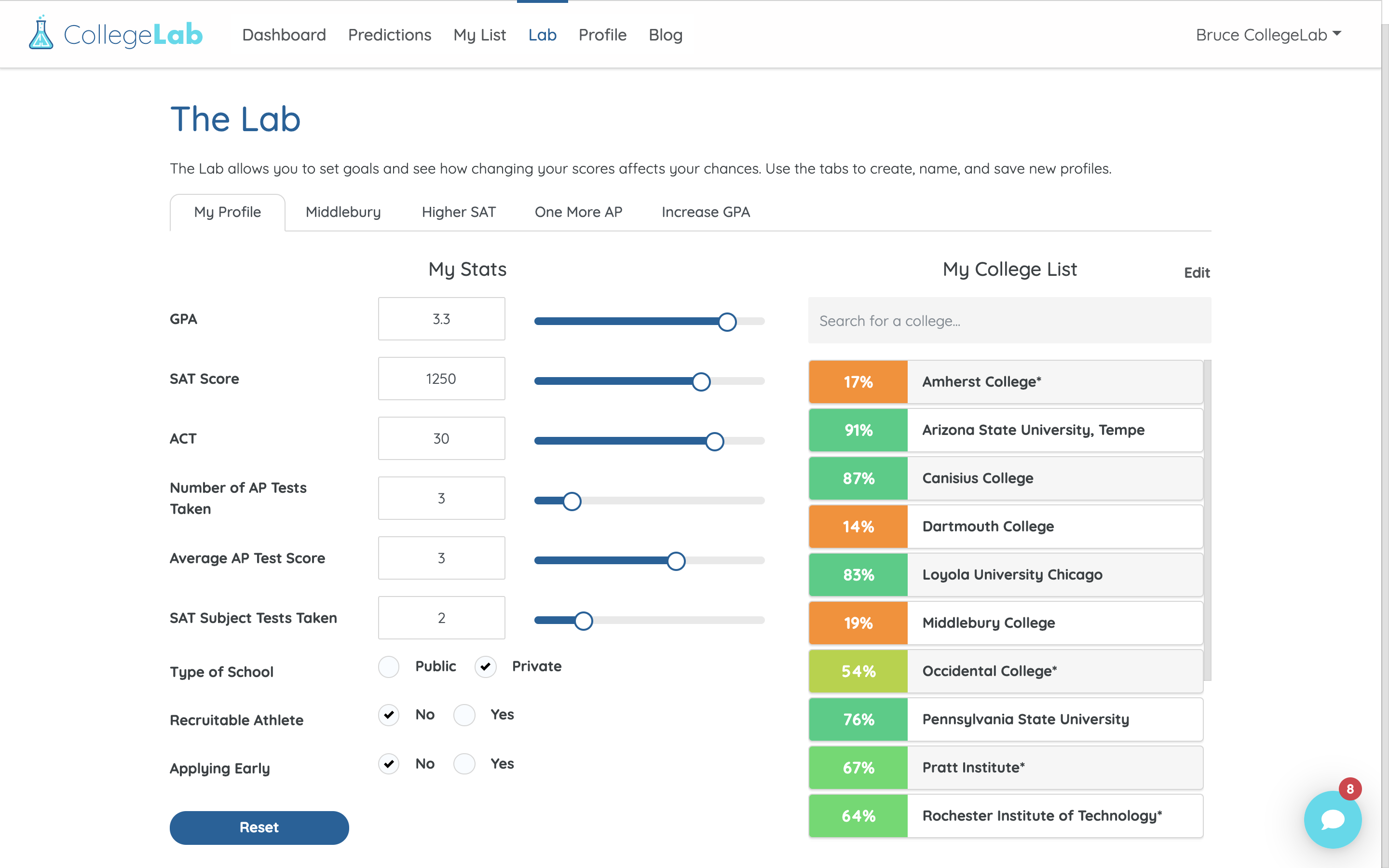Set Recruitable Athlete to Yes
Image resolution: width=1389 pixels, height=868 pixels.
coord(464,715)
